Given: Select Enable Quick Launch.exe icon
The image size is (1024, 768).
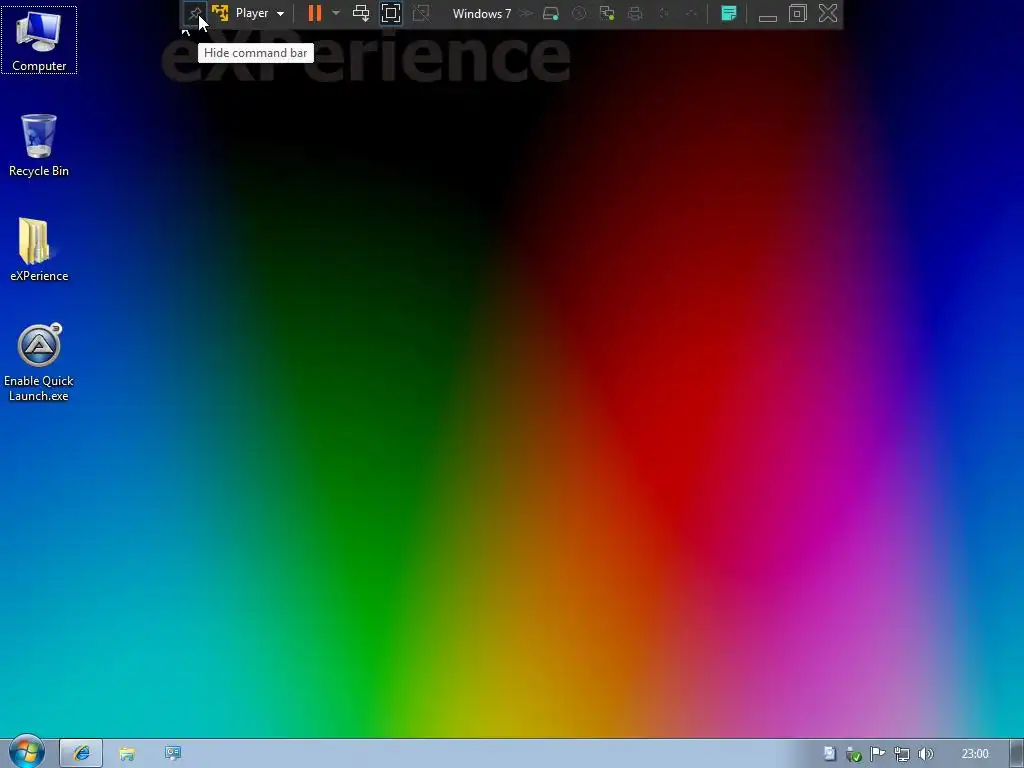Looking at the screenshot, I should pos(39,362).
